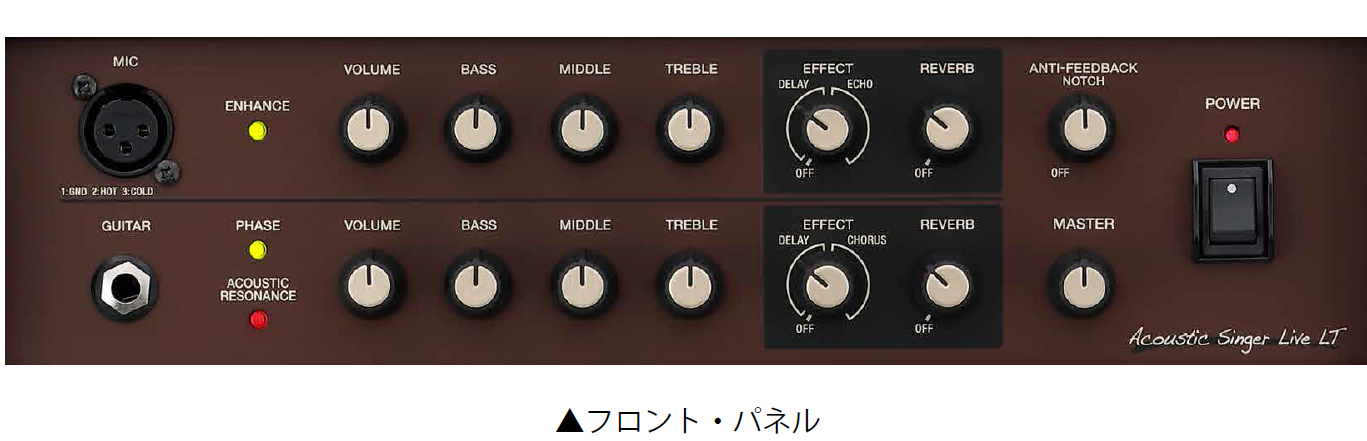1367x441 pixels.
Task: Click the guitar channel VOLUME knob
Action: (371, 286)
